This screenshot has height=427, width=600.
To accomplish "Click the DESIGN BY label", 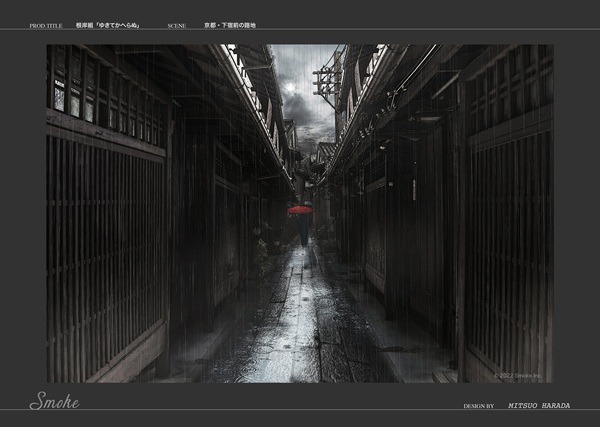I will pos(479,406).
